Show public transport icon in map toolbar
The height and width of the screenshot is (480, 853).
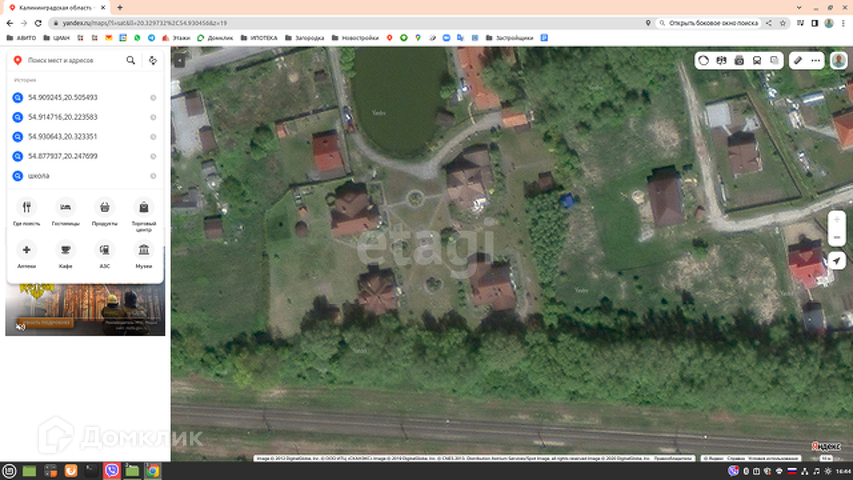(757, 60)
